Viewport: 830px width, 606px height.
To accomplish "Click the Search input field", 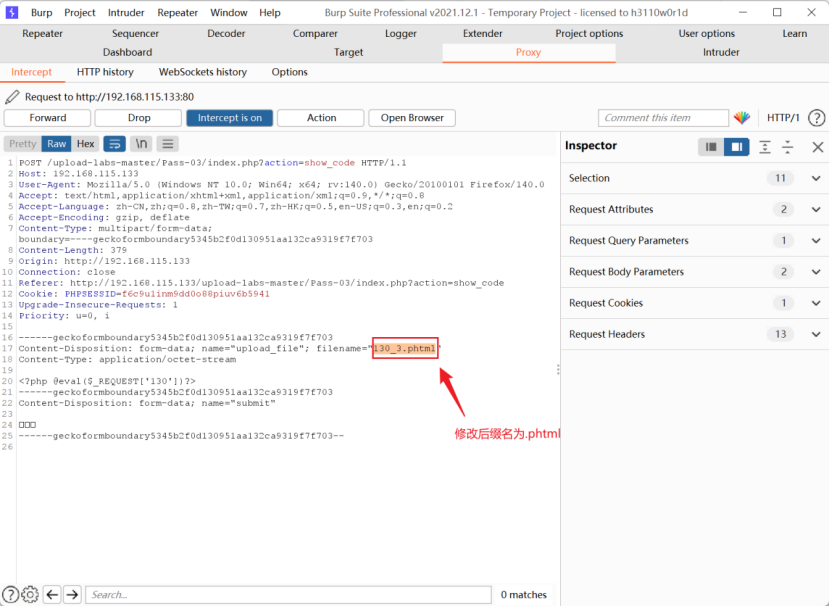I will pyautogui.click(x=288, y=594).
